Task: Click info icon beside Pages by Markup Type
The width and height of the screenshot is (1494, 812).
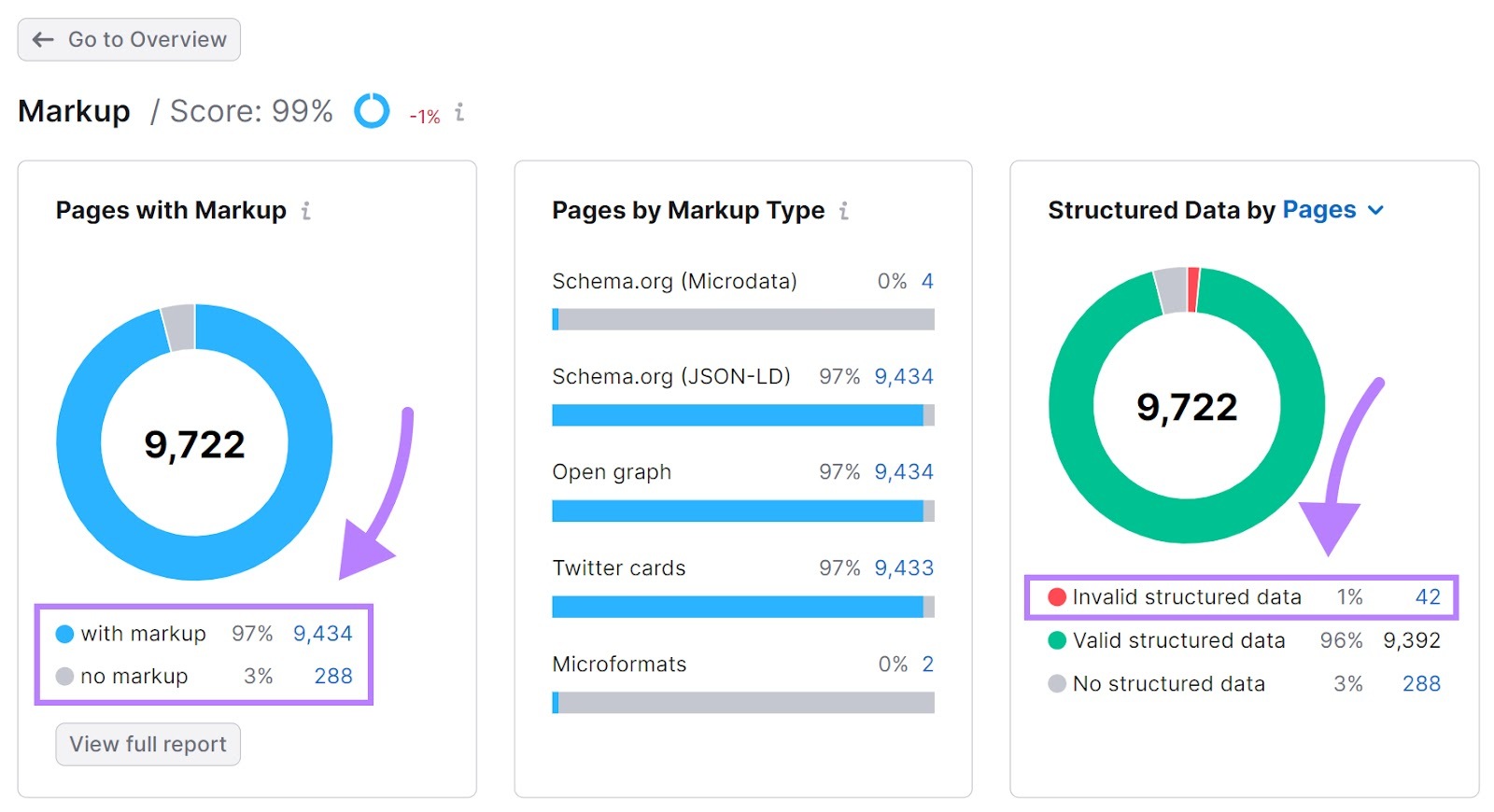Action: pos(843,211)
